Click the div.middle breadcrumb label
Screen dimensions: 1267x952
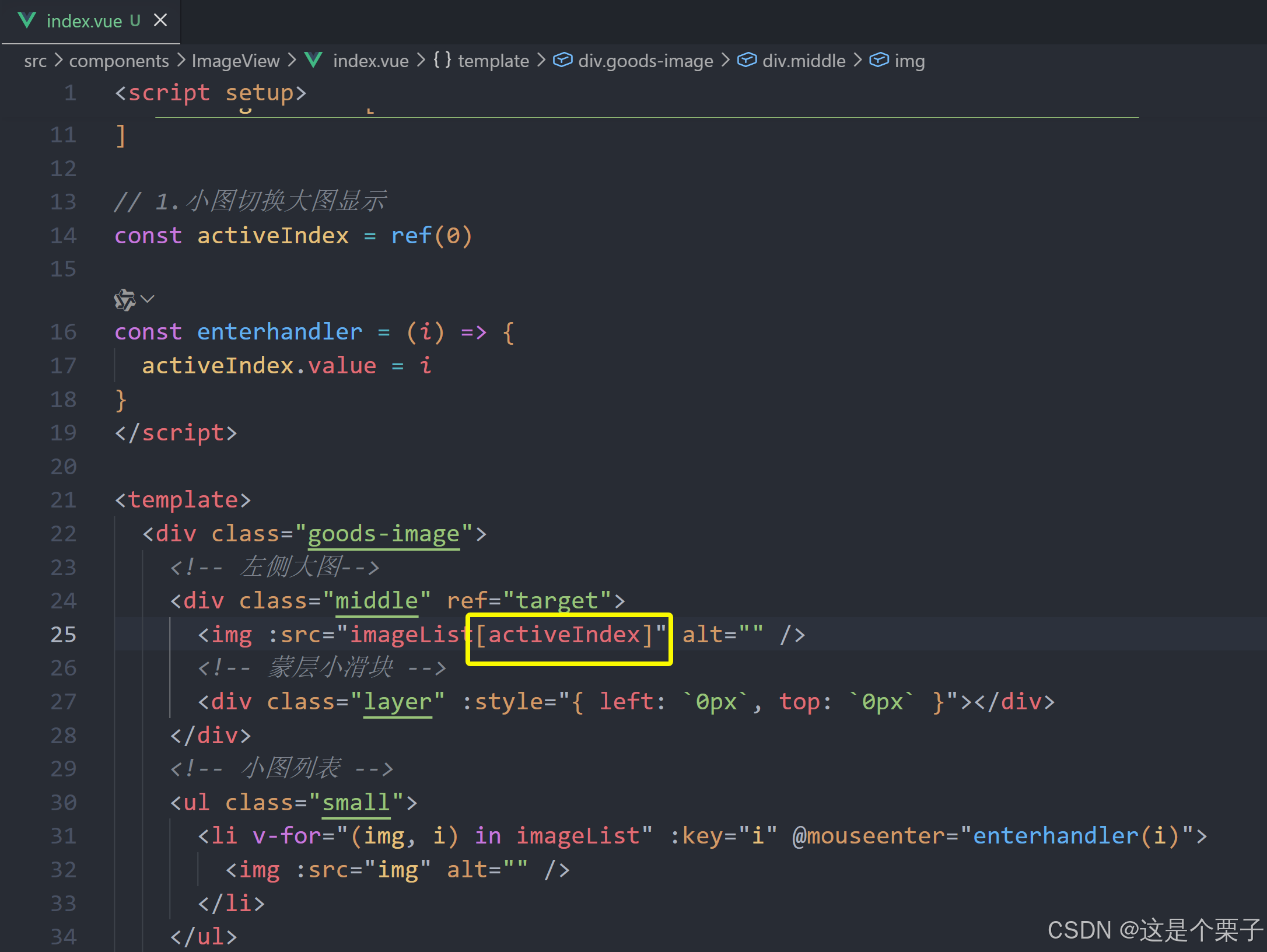click(x=803, y=61)
